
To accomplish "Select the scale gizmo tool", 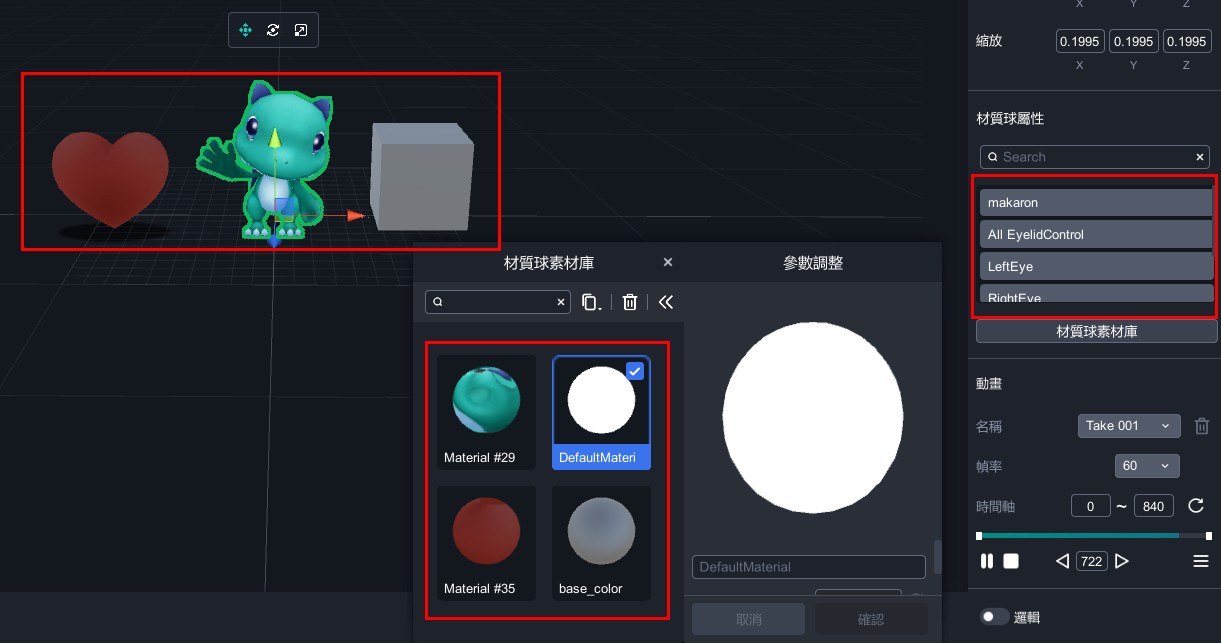I will click(x=301, y=30).
